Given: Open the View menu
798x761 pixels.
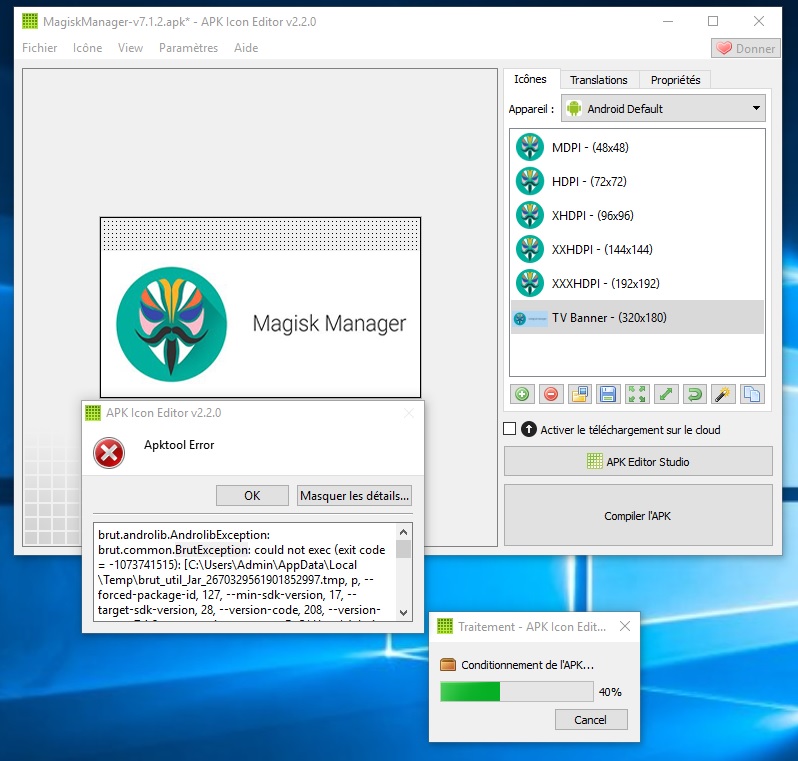Looking at the screenshot, I should pyautogui.click(x=130, y=48).
